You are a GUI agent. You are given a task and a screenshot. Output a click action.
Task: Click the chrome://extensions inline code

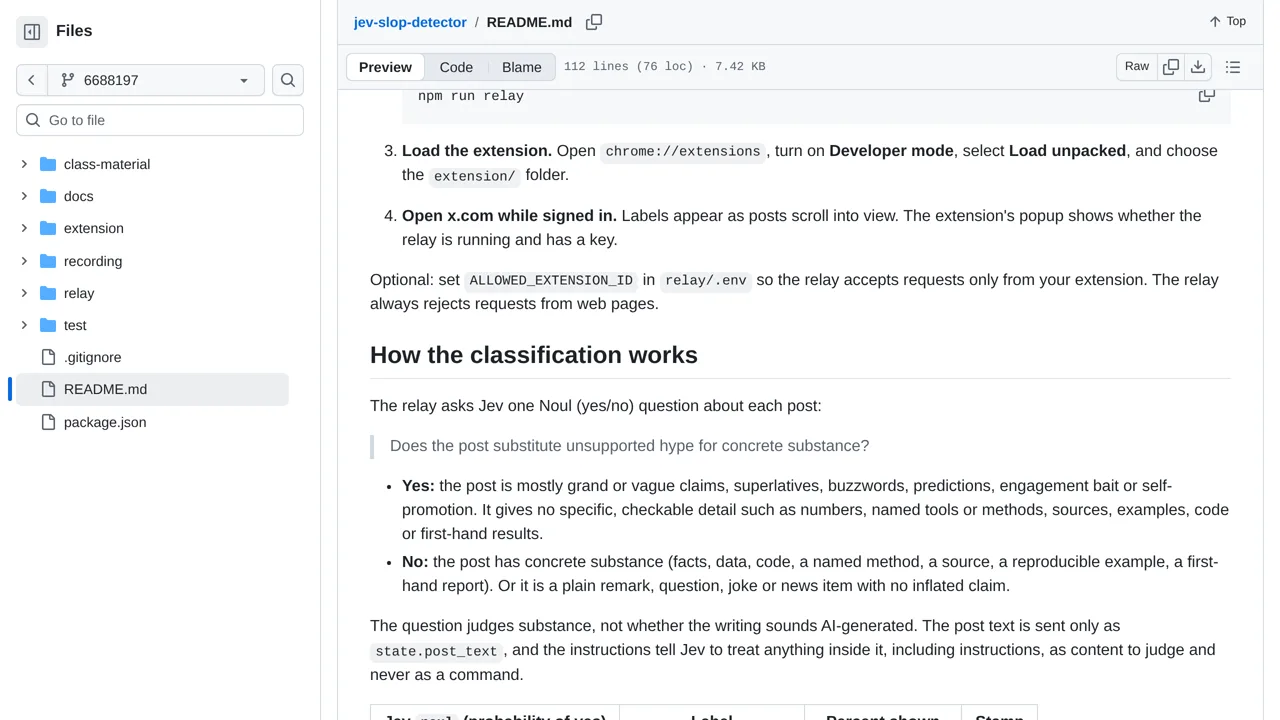coord(683,152)
